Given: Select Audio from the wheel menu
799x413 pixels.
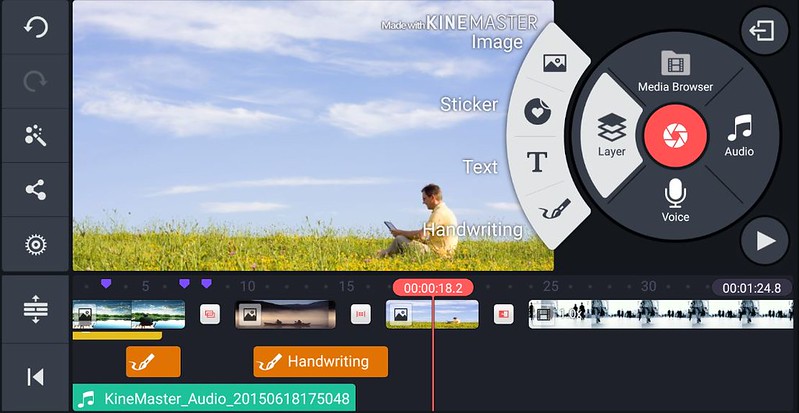Looking at the screenshot, I should (739, 135).
